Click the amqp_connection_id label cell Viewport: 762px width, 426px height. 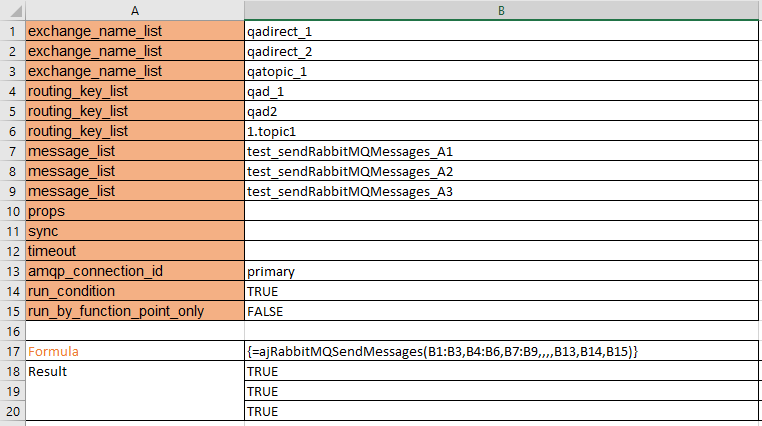coord(134,271)
